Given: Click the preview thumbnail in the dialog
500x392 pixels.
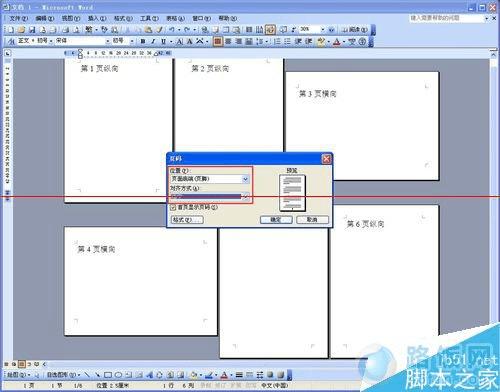Looking at the screenshot, I should pyautogui.click(x=292, y=193).
